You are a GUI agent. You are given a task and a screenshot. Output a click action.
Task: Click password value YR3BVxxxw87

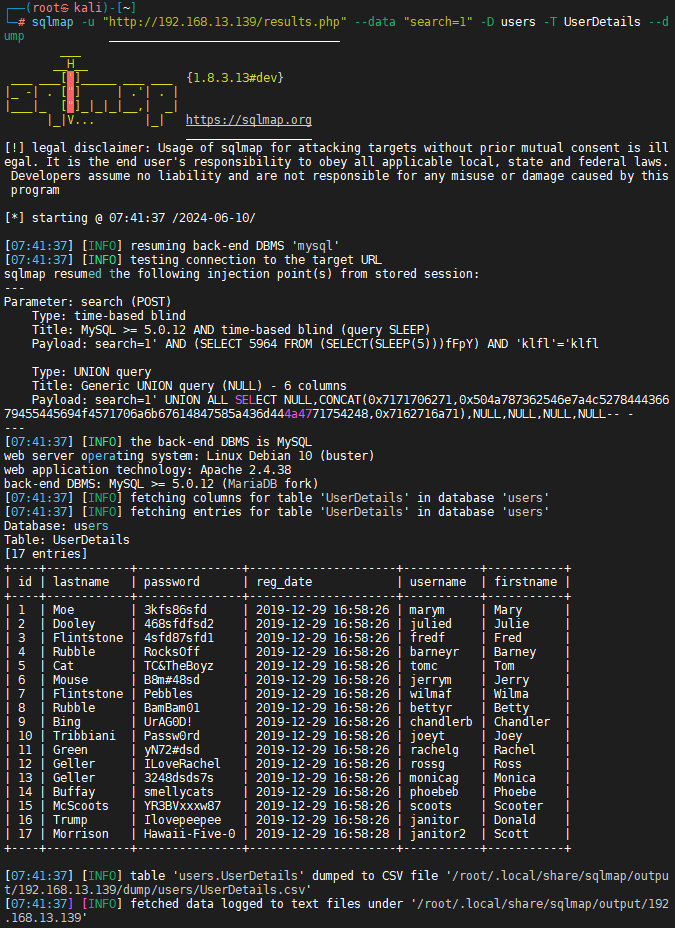182,806
